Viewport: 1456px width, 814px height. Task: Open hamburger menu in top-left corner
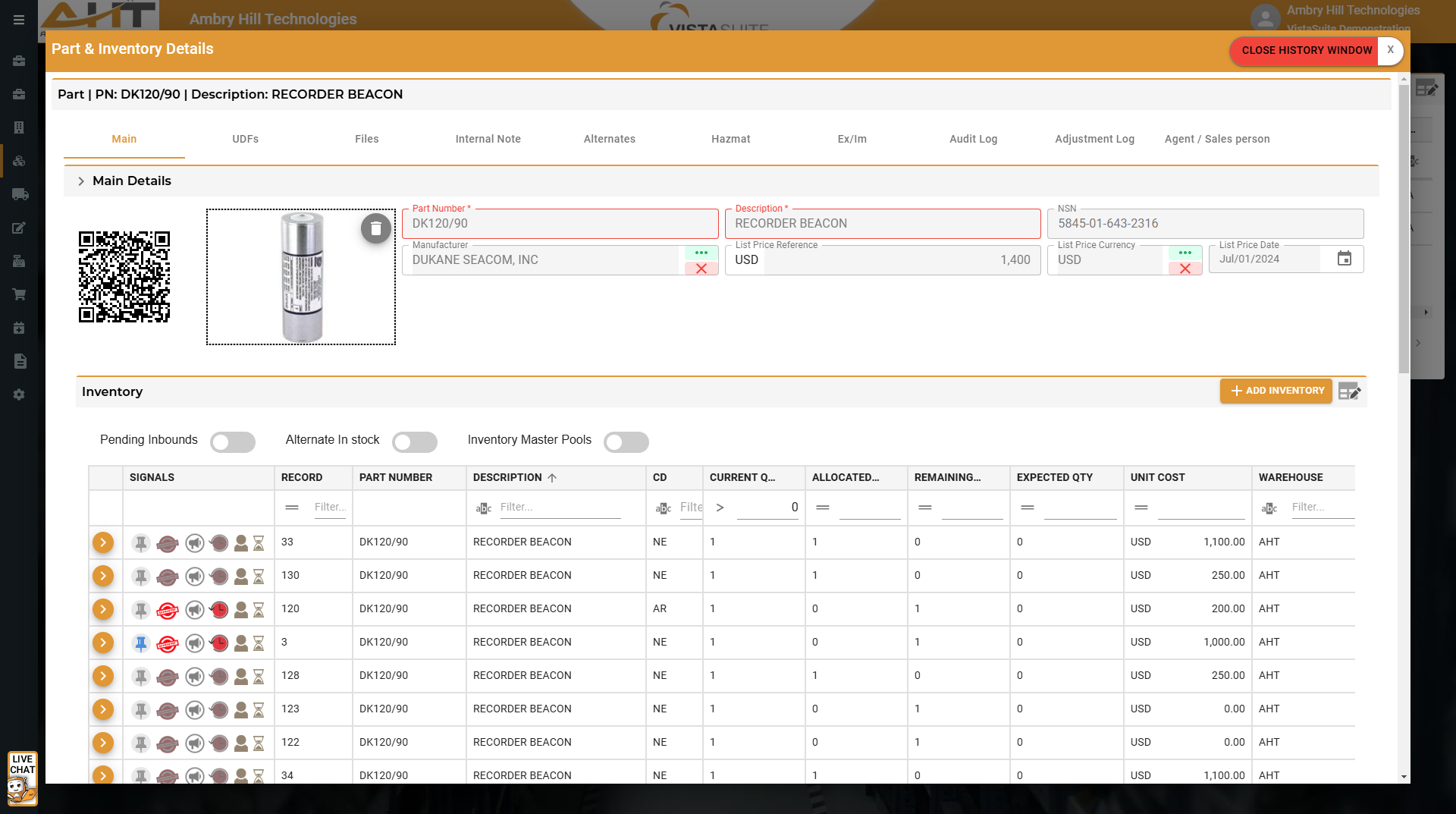(19, 20)
